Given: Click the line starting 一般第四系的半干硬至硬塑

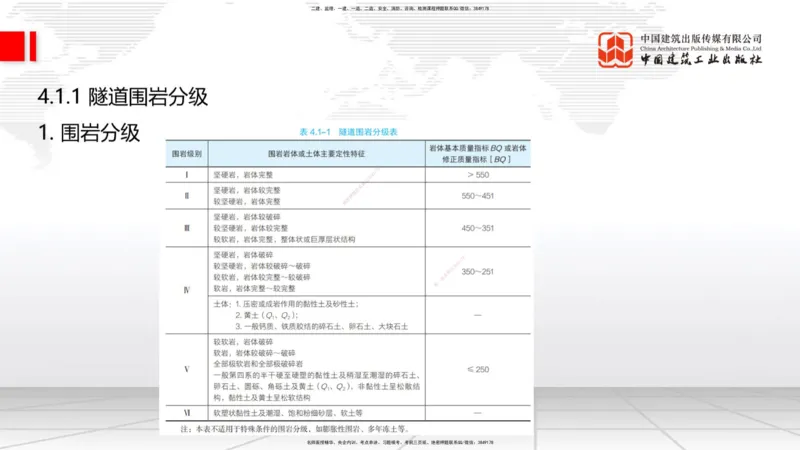Looking at the screenshot, I should (316, 375).
